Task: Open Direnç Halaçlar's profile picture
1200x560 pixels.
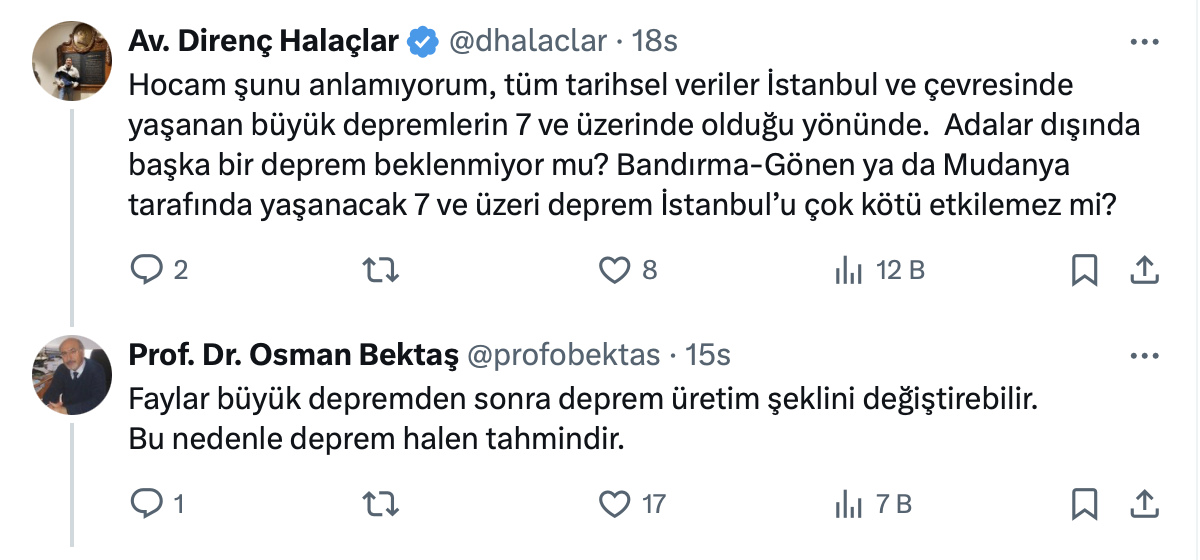Action: (70, 60)
